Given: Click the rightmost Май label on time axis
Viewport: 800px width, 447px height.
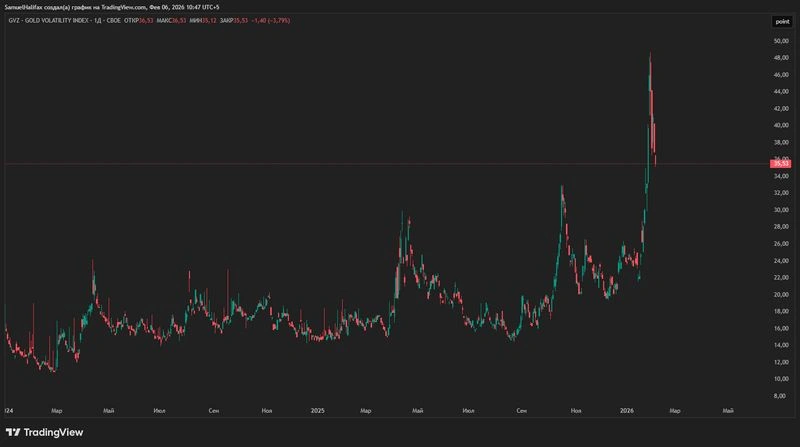Looking at the screenshot, I should coord(728,410).
